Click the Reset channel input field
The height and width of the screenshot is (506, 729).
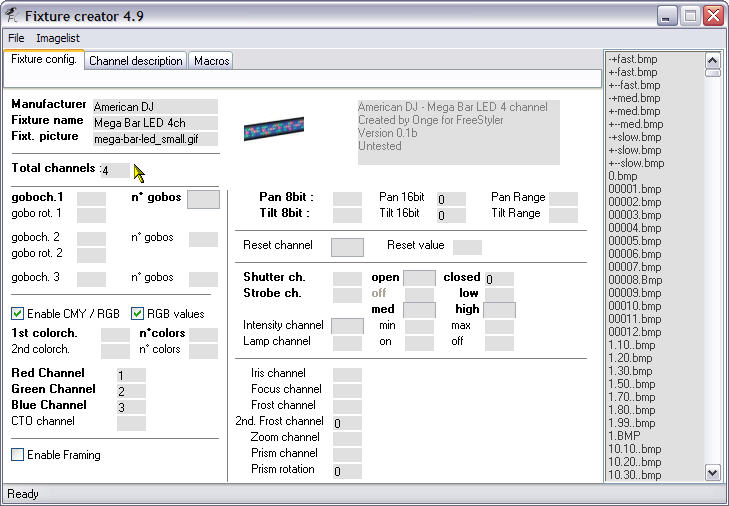[347, 247]
